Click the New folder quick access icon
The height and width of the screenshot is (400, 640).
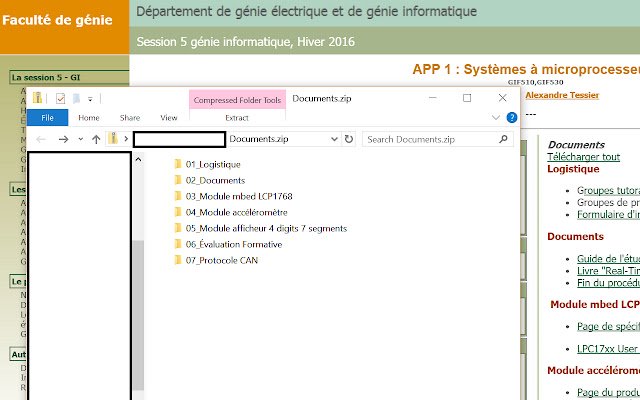click(x=76, y=98)
